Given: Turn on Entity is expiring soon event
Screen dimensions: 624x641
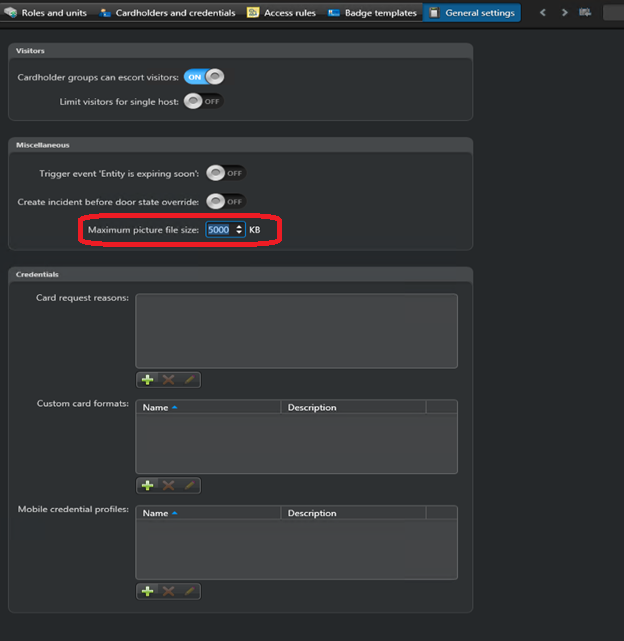Looking at the screenshot, I should point(226,173).
